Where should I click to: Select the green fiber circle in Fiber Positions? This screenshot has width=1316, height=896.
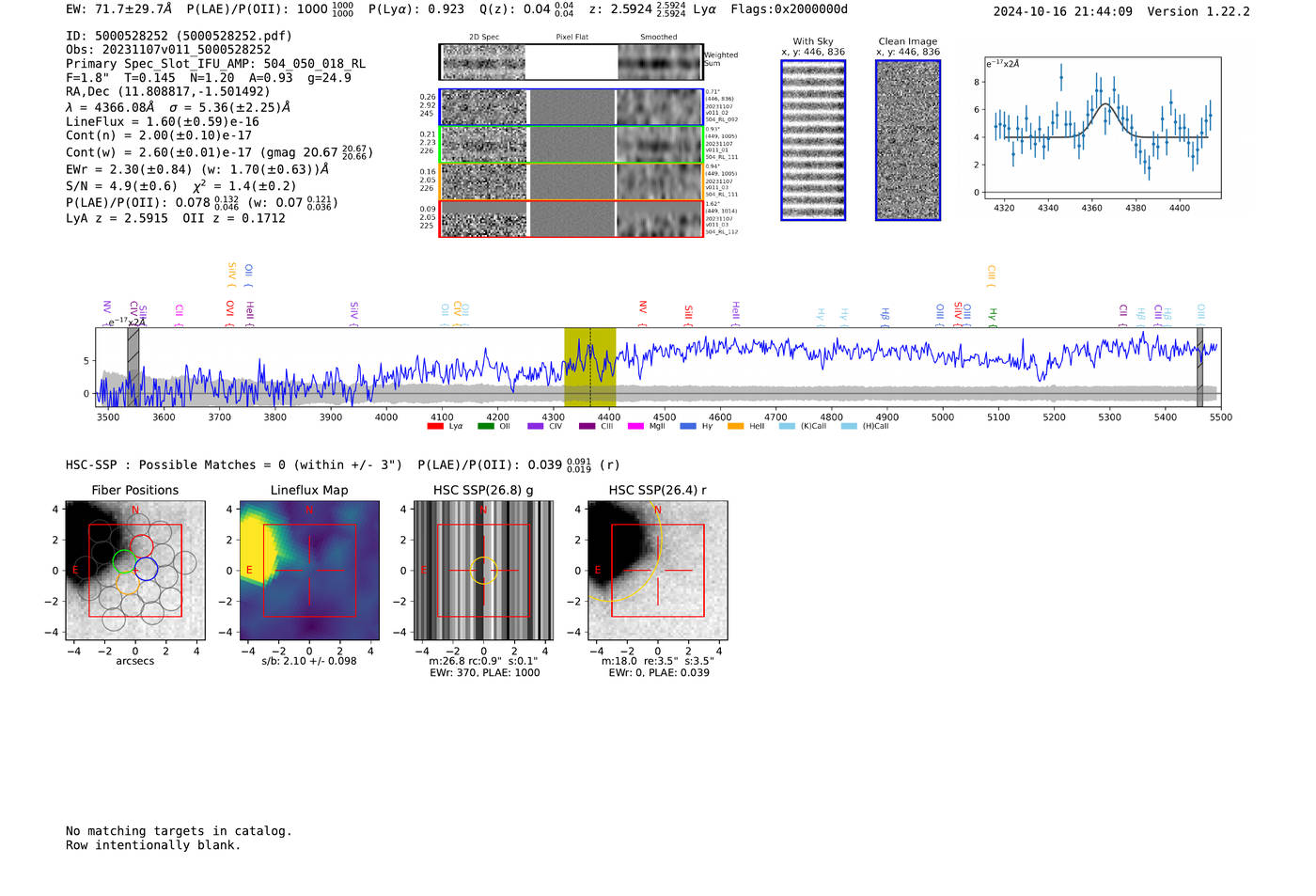click(124, 561)
